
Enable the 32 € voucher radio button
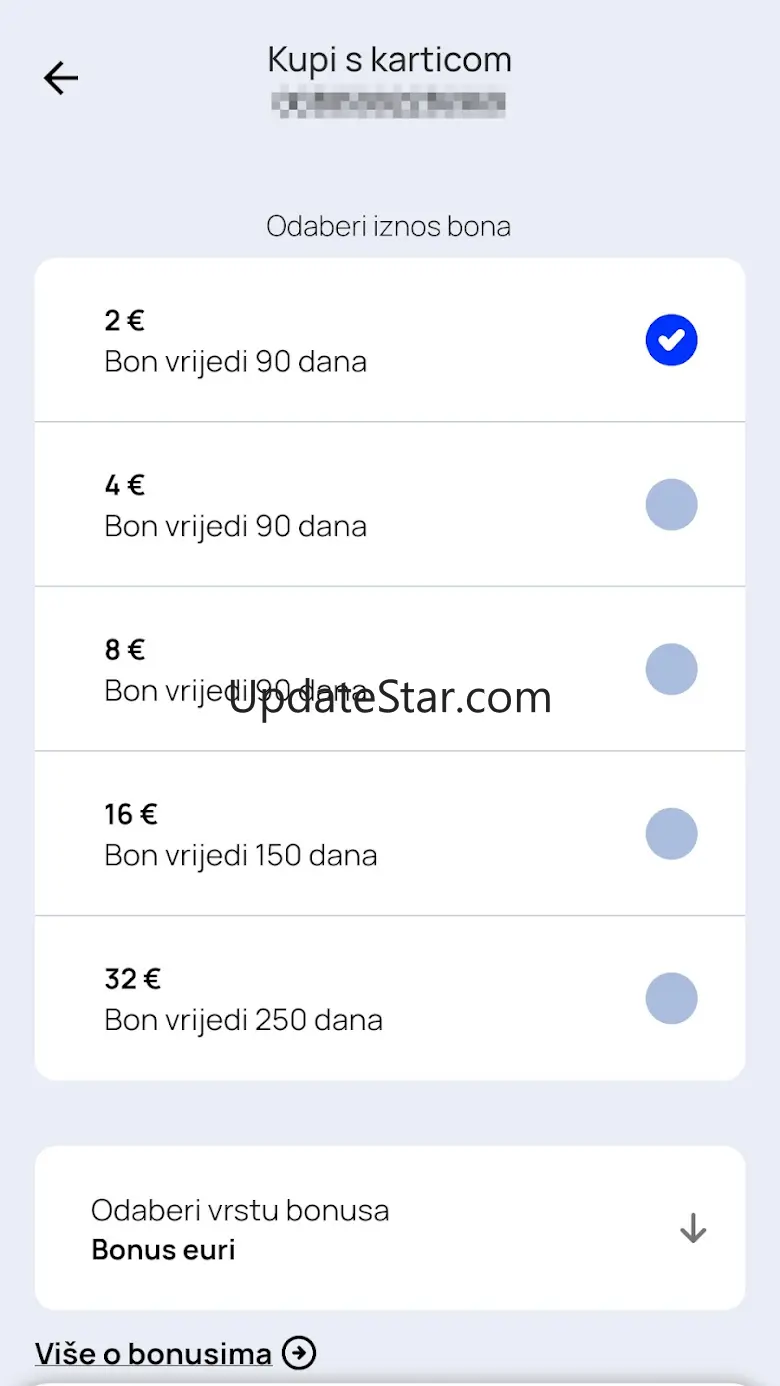tap(671, 998)
